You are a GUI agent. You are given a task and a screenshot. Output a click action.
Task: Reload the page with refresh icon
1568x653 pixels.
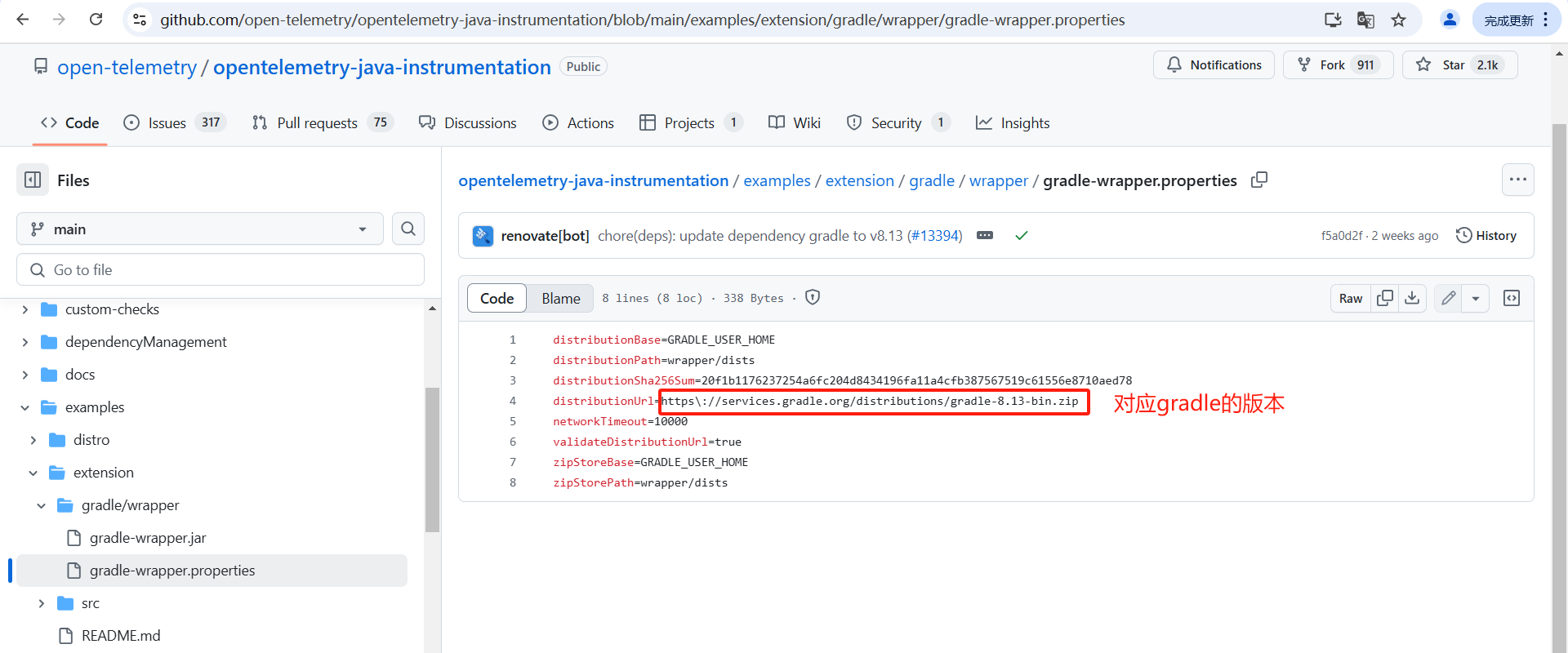click(96, 20)
